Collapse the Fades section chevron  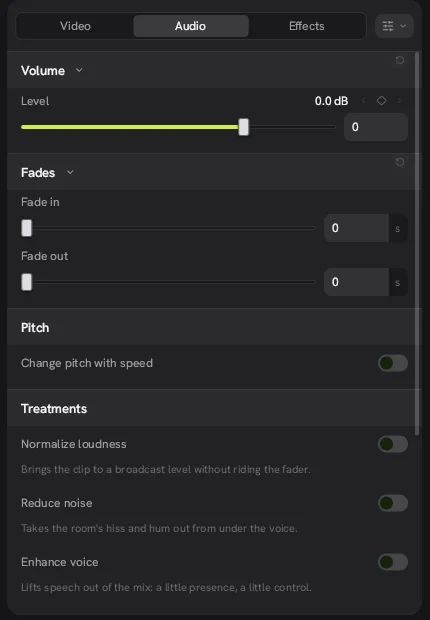(70, 172)
